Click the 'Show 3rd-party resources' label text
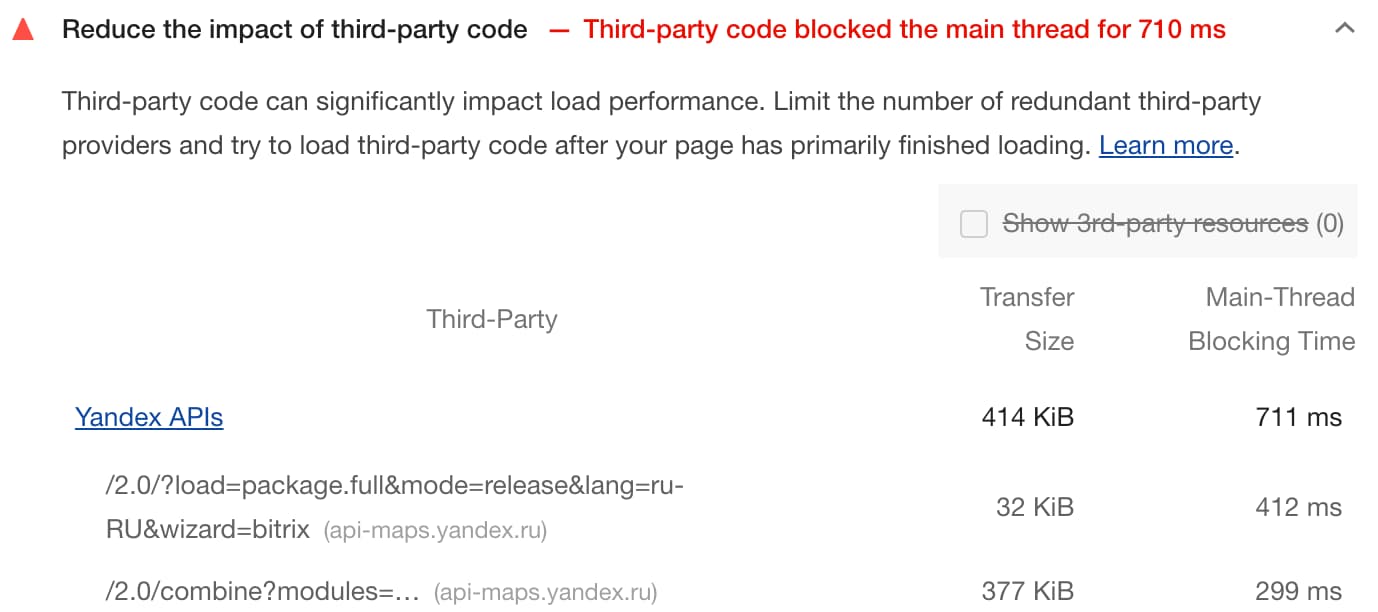 pyautogui.click(x=1155, y=224)
